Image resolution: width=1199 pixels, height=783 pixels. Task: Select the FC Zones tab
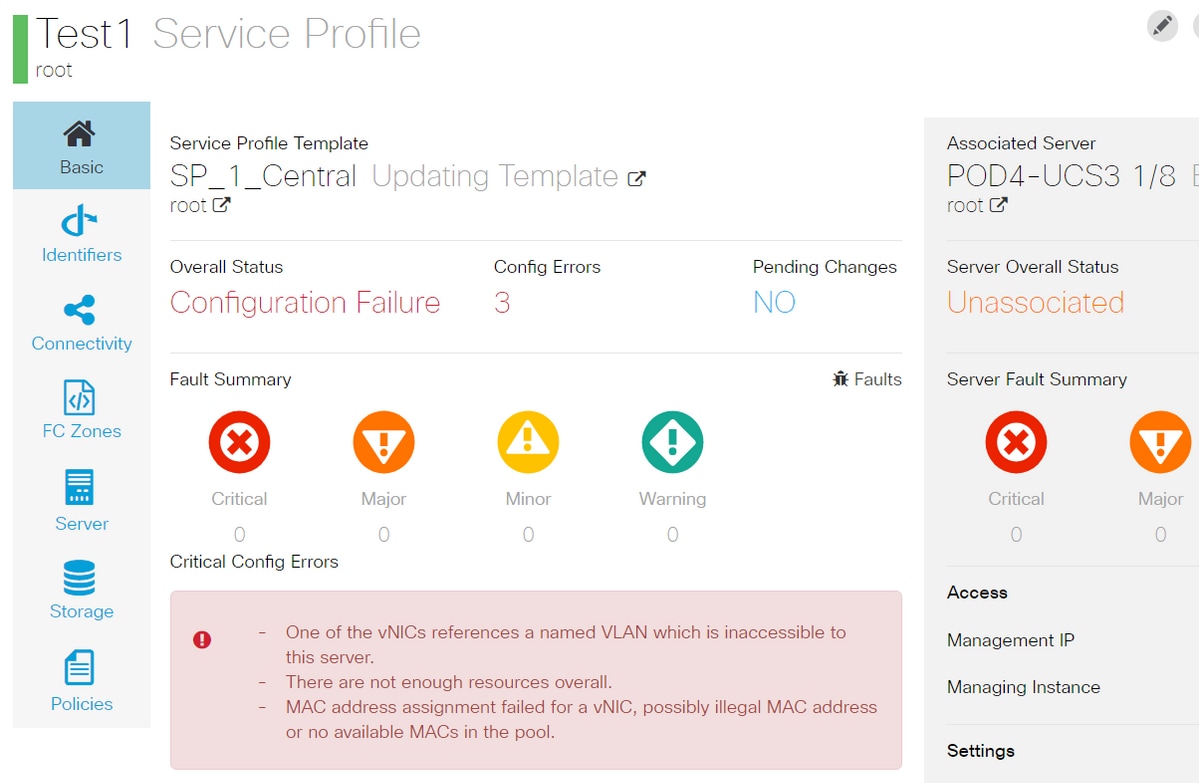click(81, 410)
